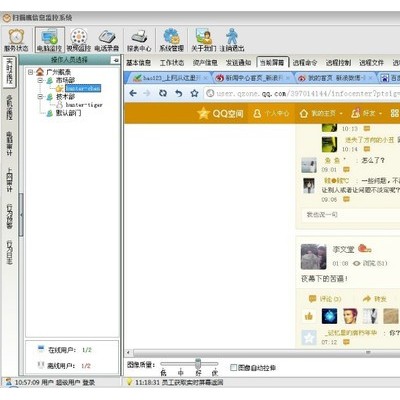
Task: Click the 在线用户 monitor icon
Action: tap(41, 349)
